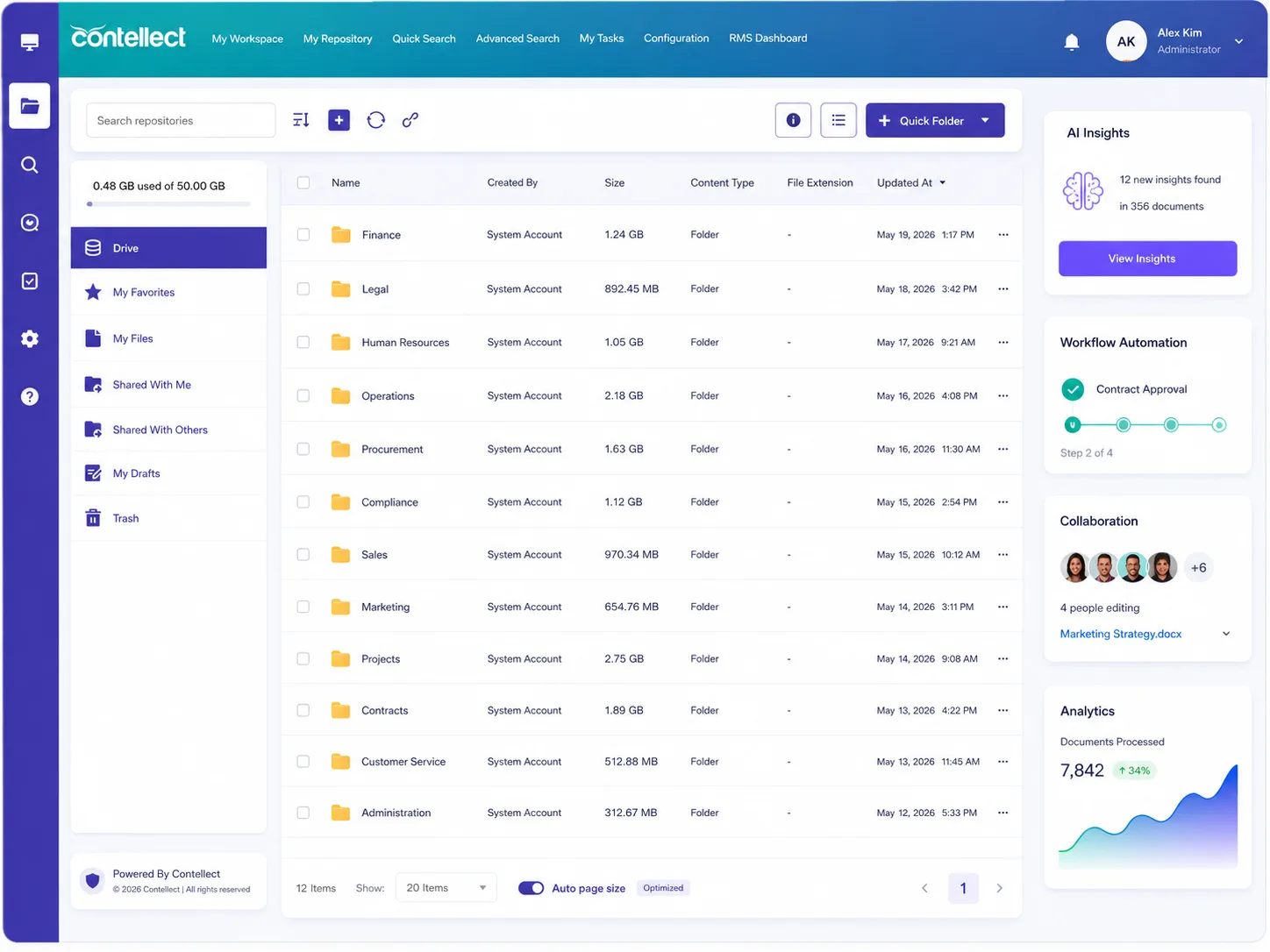Select all rows with header checkbox
Viewport: 1270px width, 952px height.
(303, 182)
